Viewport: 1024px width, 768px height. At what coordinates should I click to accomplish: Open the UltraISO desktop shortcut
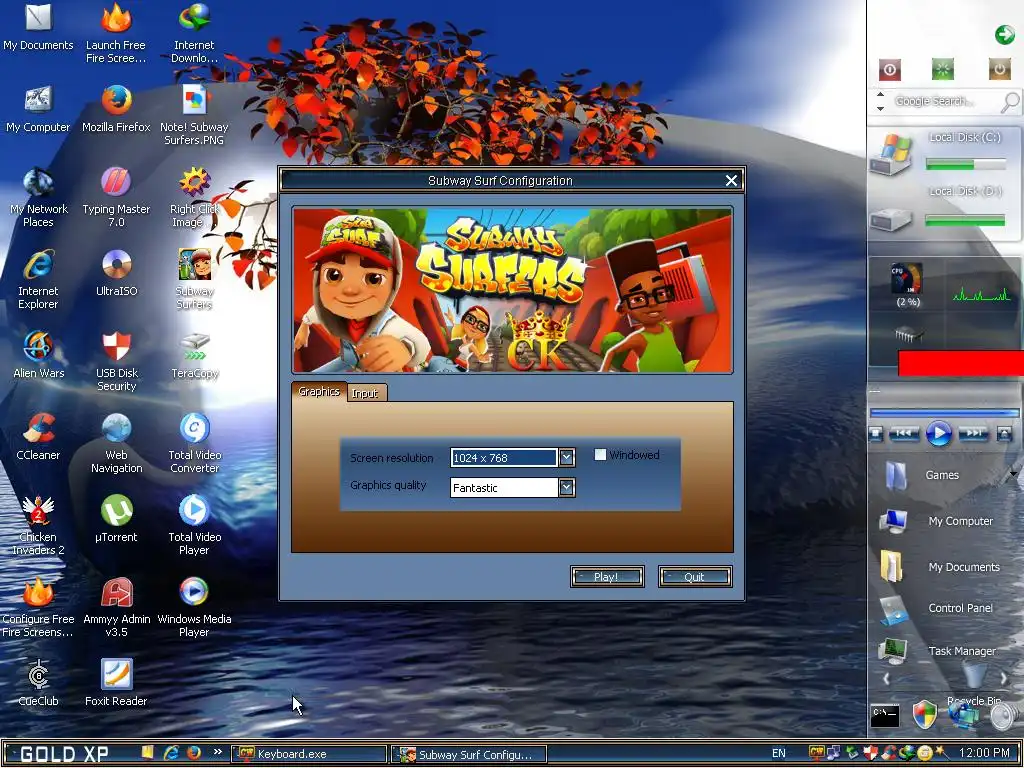116,274
